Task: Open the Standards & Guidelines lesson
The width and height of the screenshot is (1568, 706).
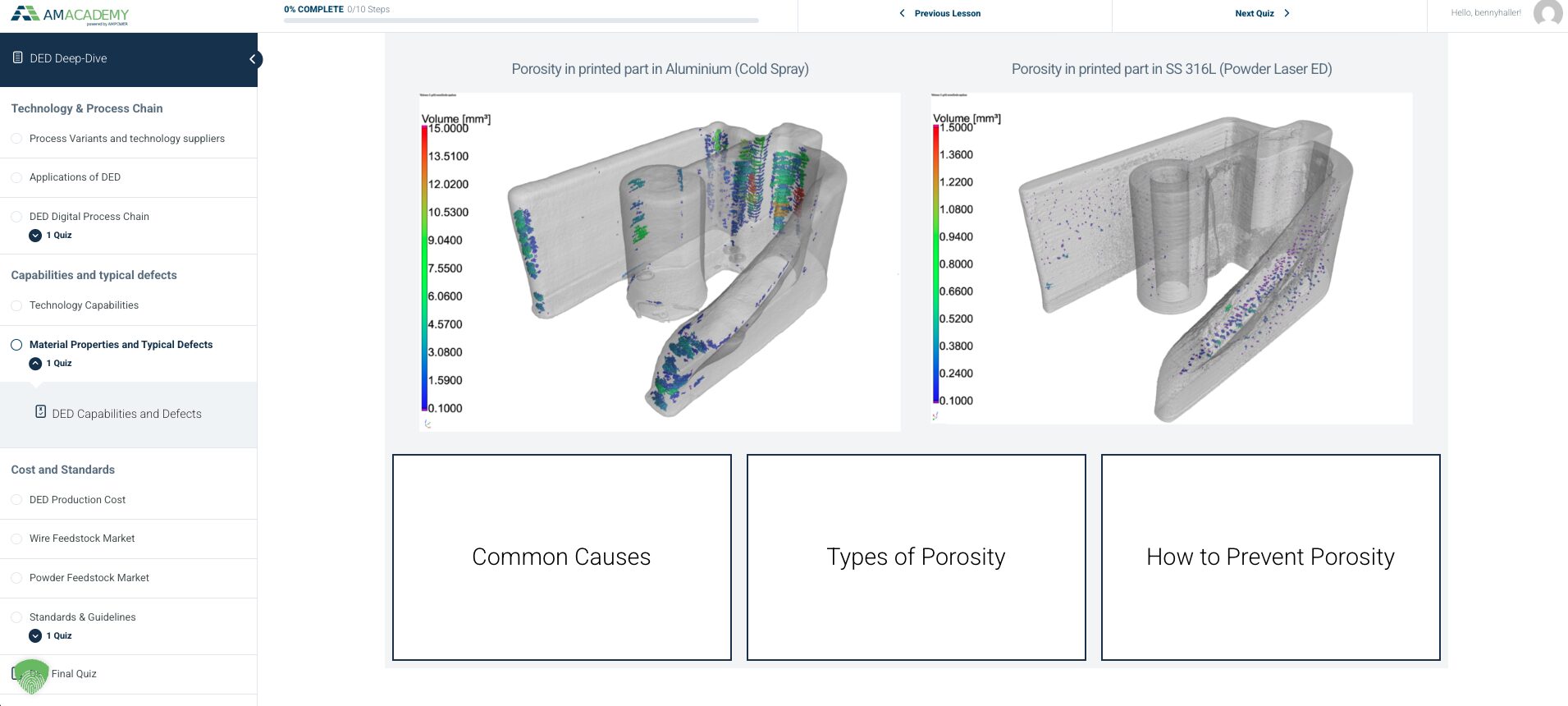Action: click(x=83, y=617)
